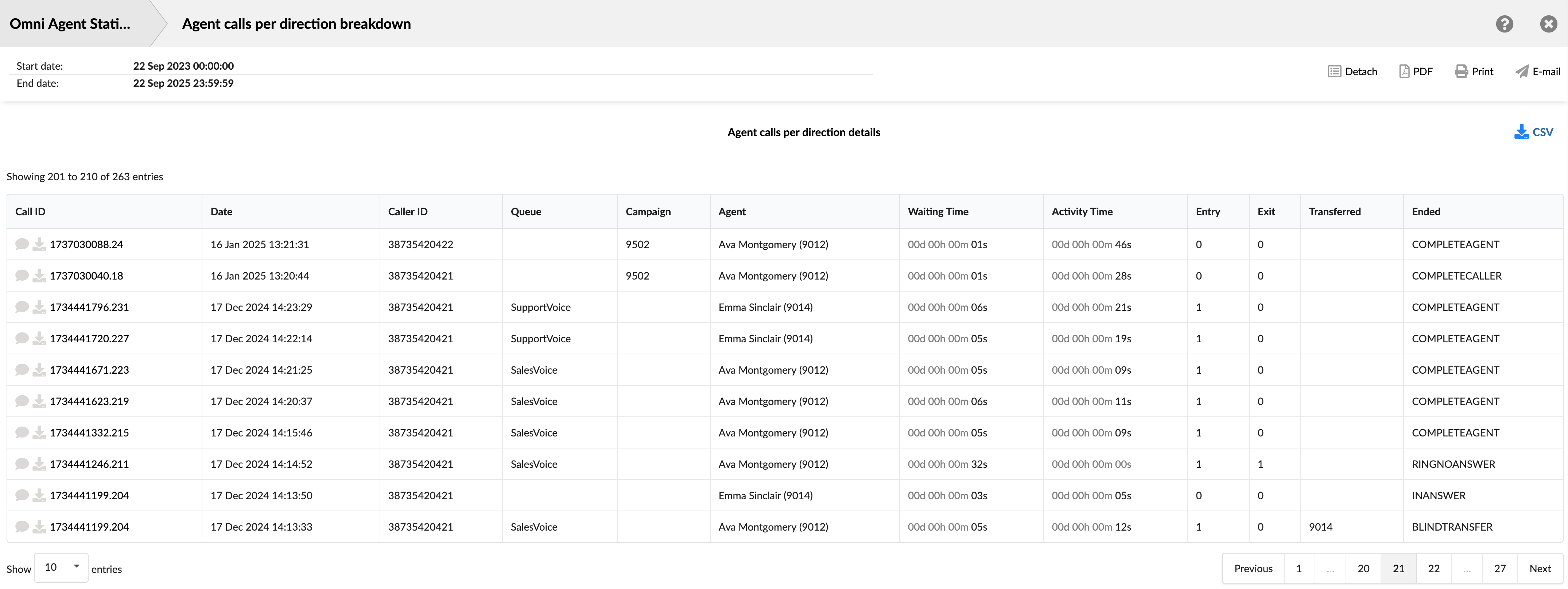Send report via E-mail icon
Screen dimensions: 1568x589
[x=1522, y=71]
